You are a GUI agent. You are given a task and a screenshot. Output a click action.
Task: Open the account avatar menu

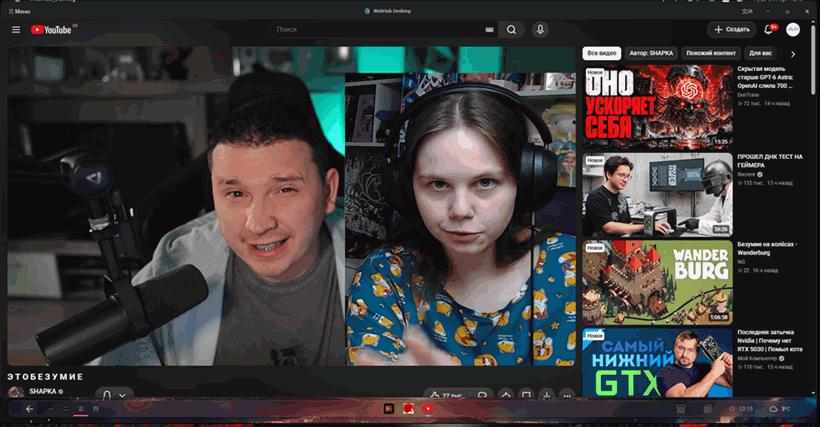[x=793, y=29]
